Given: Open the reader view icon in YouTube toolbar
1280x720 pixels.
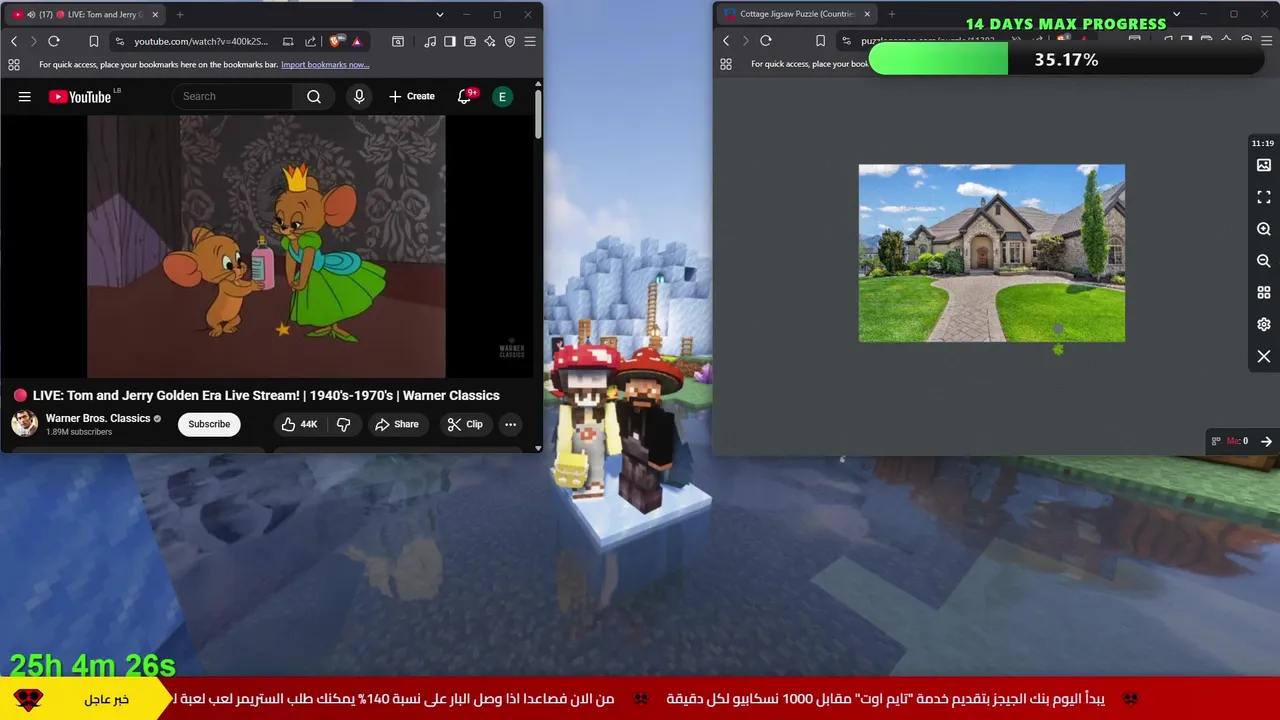Looking at the screenshot, I should (398, 41).
